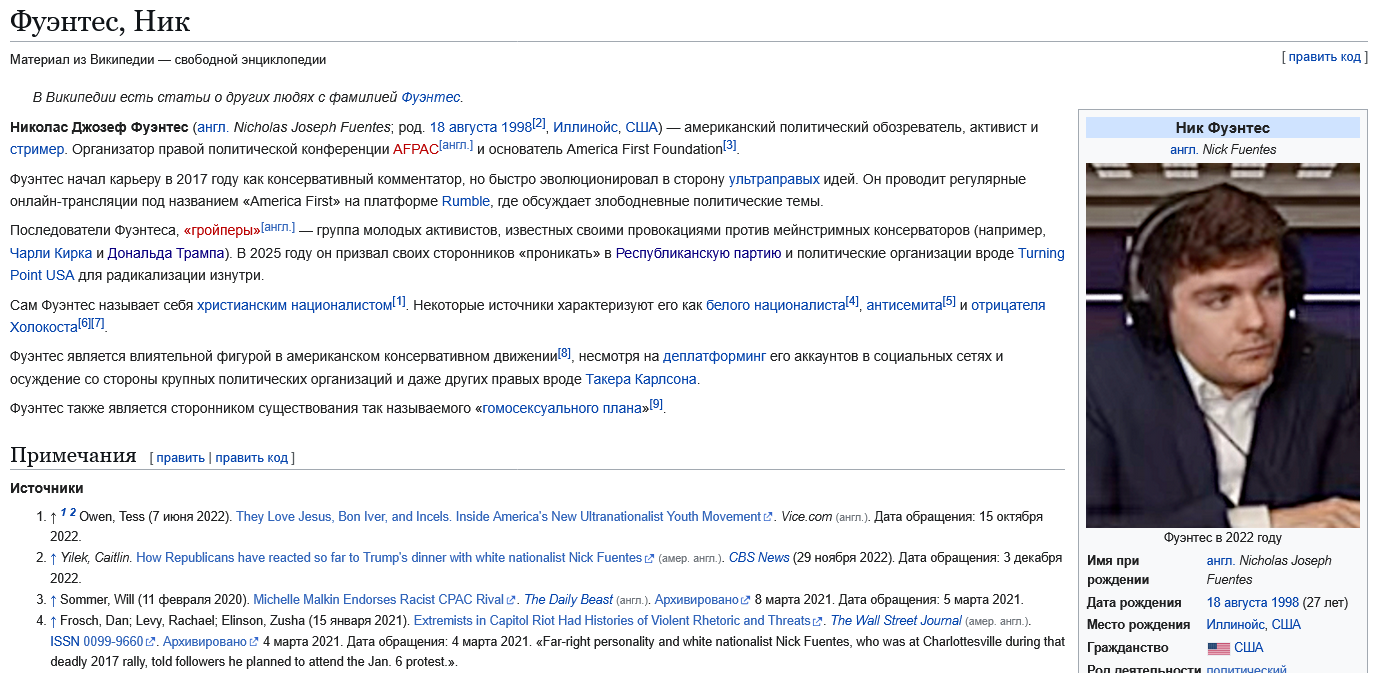1375x673 pixels.
Task: Jump to footnote [9] after 'гомосексуального плана'
Action: (x=656, y=404)
